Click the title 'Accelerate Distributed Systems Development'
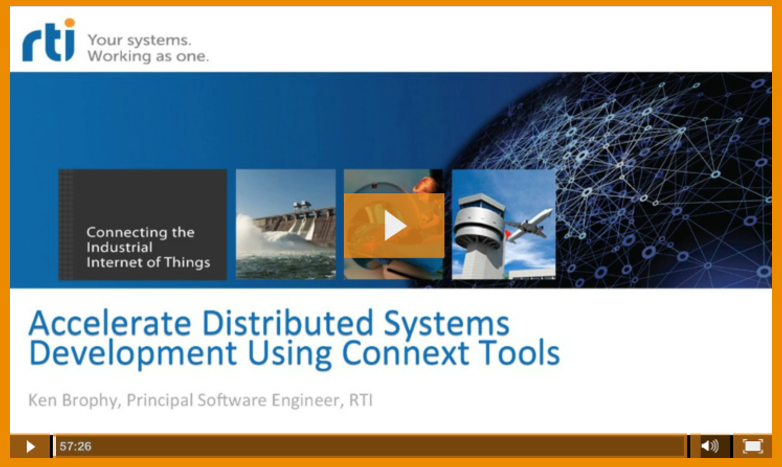 (x=294, y=338)
